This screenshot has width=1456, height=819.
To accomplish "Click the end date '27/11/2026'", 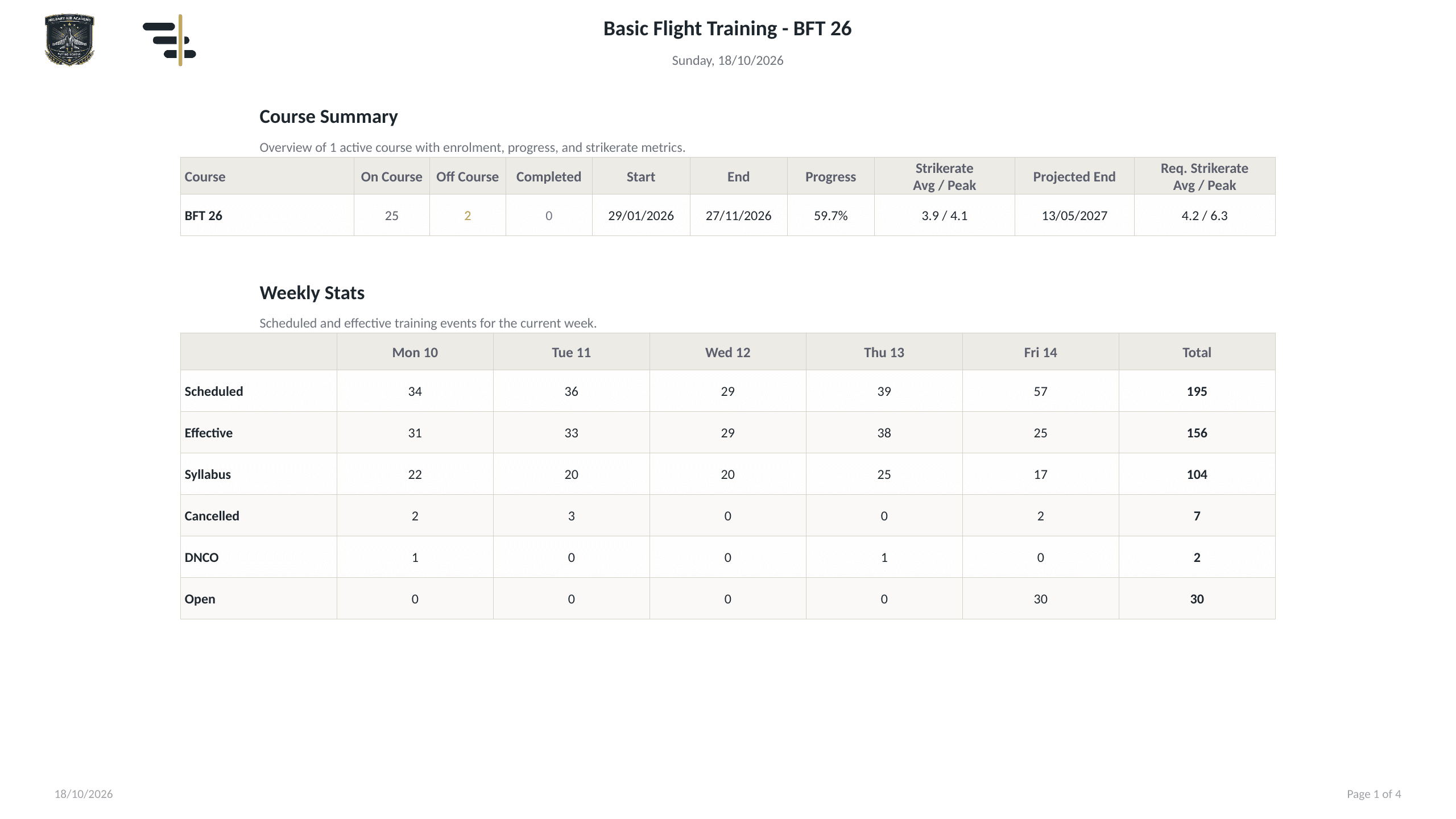I will [x=739, y=216].
